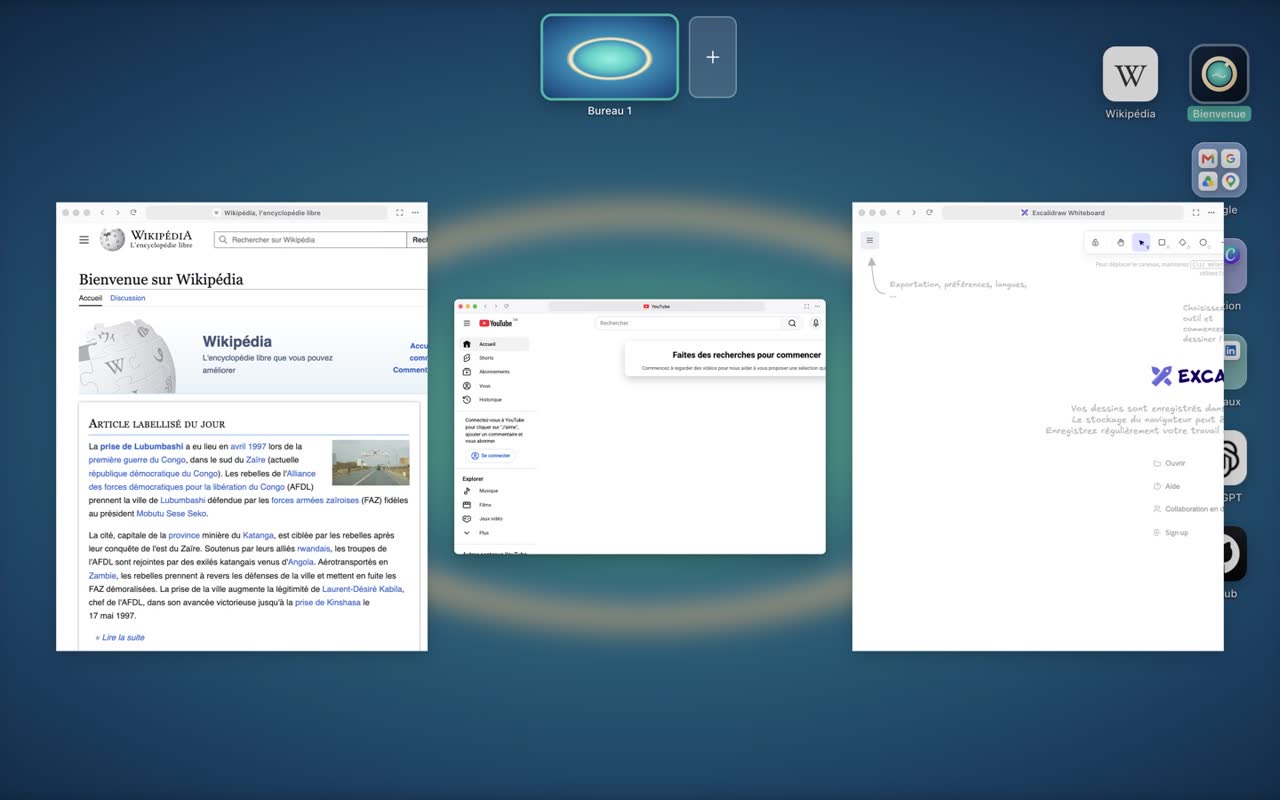Expand the 'Plus' list in YouTube sidebar
Image resolution: width=1280 pixels, height=800 pixels.
495,533
